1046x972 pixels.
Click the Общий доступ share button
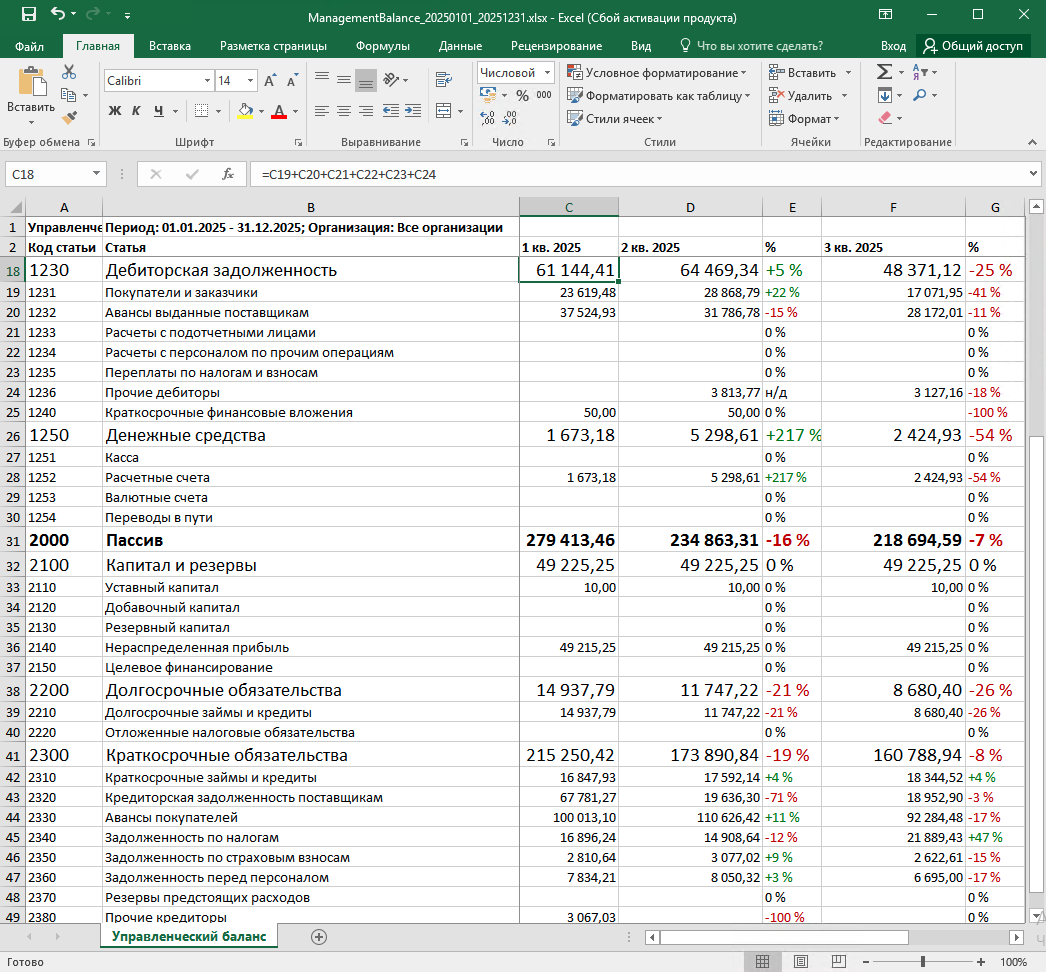click(973, 46)
